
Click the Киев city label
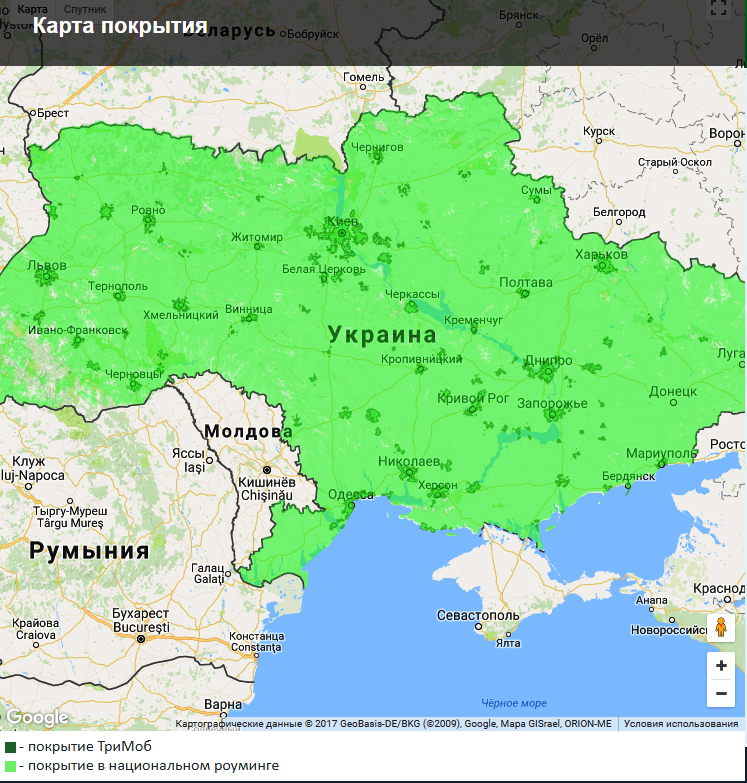tap(343, 221)
